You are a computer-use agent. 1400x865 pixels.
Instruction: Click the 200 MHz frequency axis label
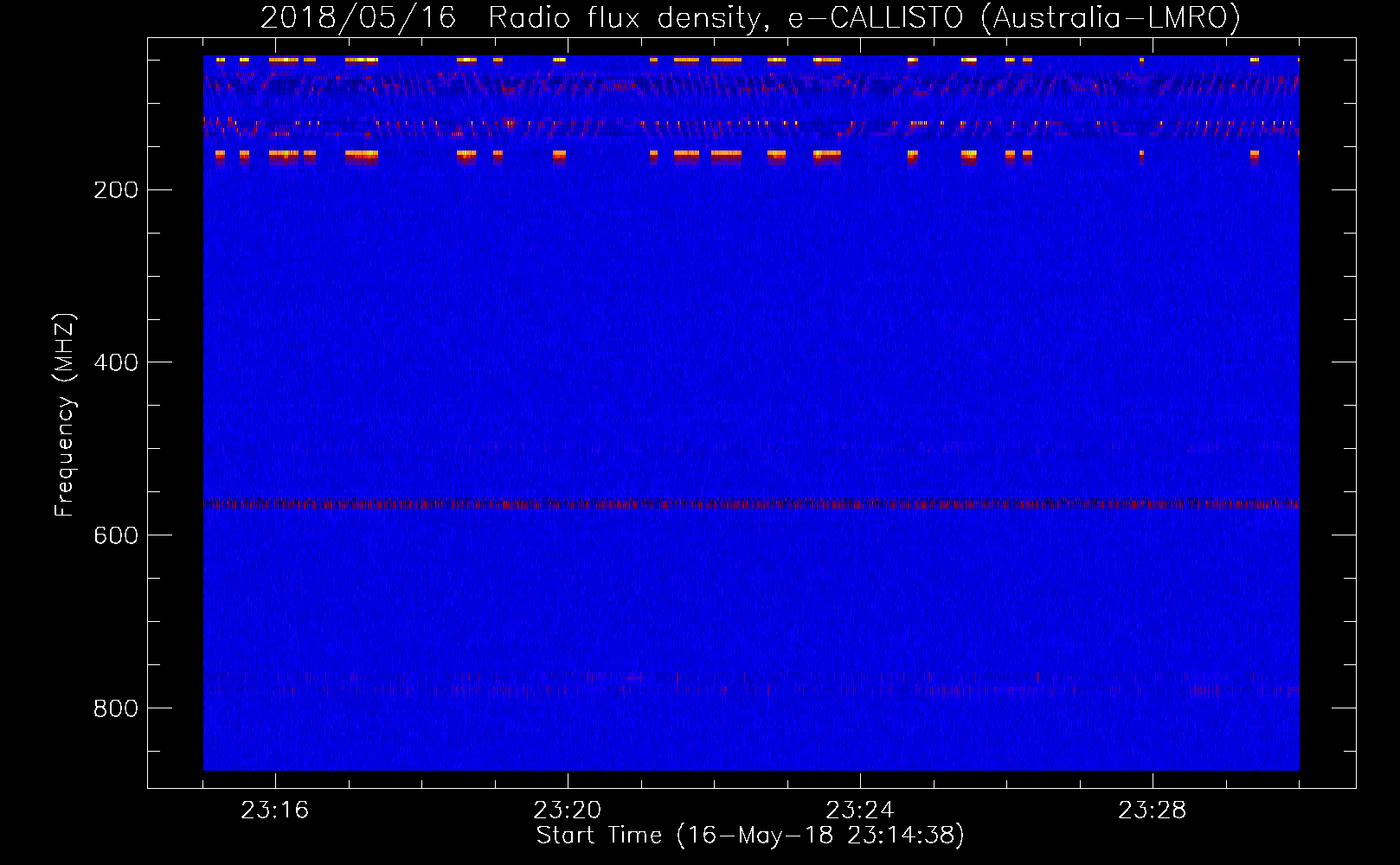tap(115, 190)
